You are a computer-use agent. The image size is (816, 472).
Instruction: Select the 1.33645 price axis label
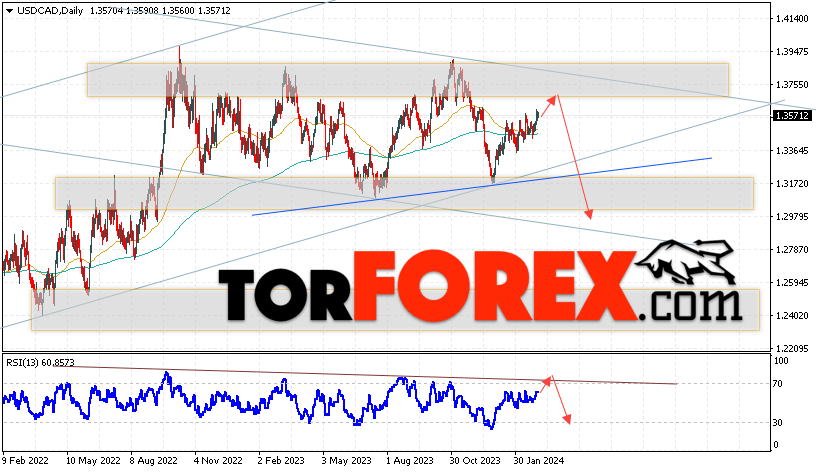click(792, 150)
